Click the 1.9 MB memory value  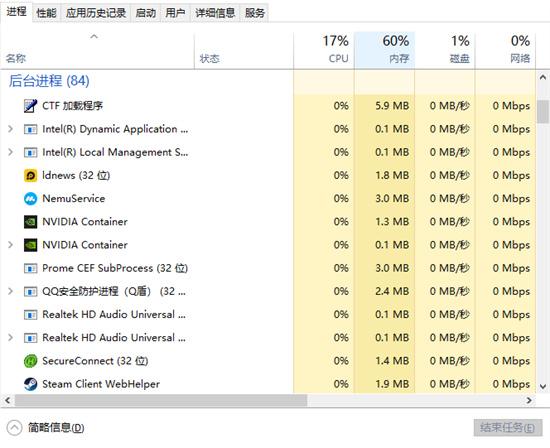[x=392, y=384]
